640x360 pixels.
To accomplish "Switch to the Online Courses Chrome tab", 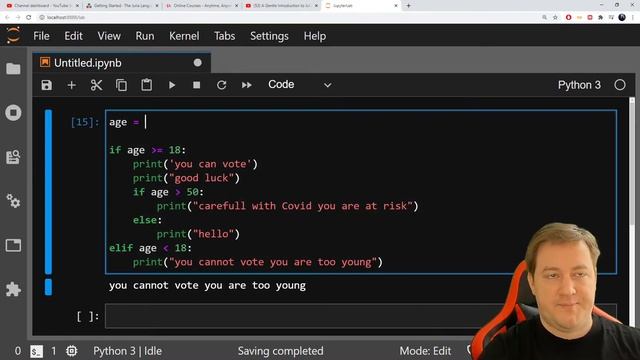I will pyautogui.click(x=202, y=6).
